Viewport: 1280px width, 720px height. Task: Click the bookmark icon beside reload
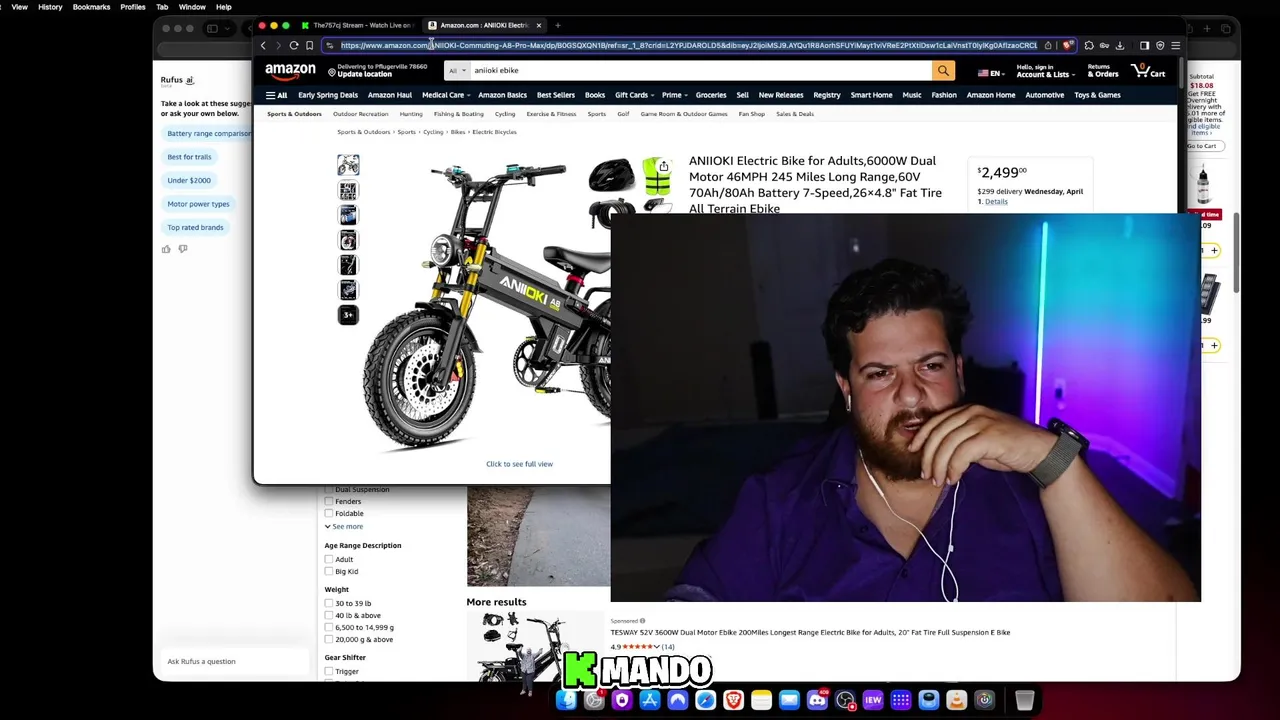point(310,45)
